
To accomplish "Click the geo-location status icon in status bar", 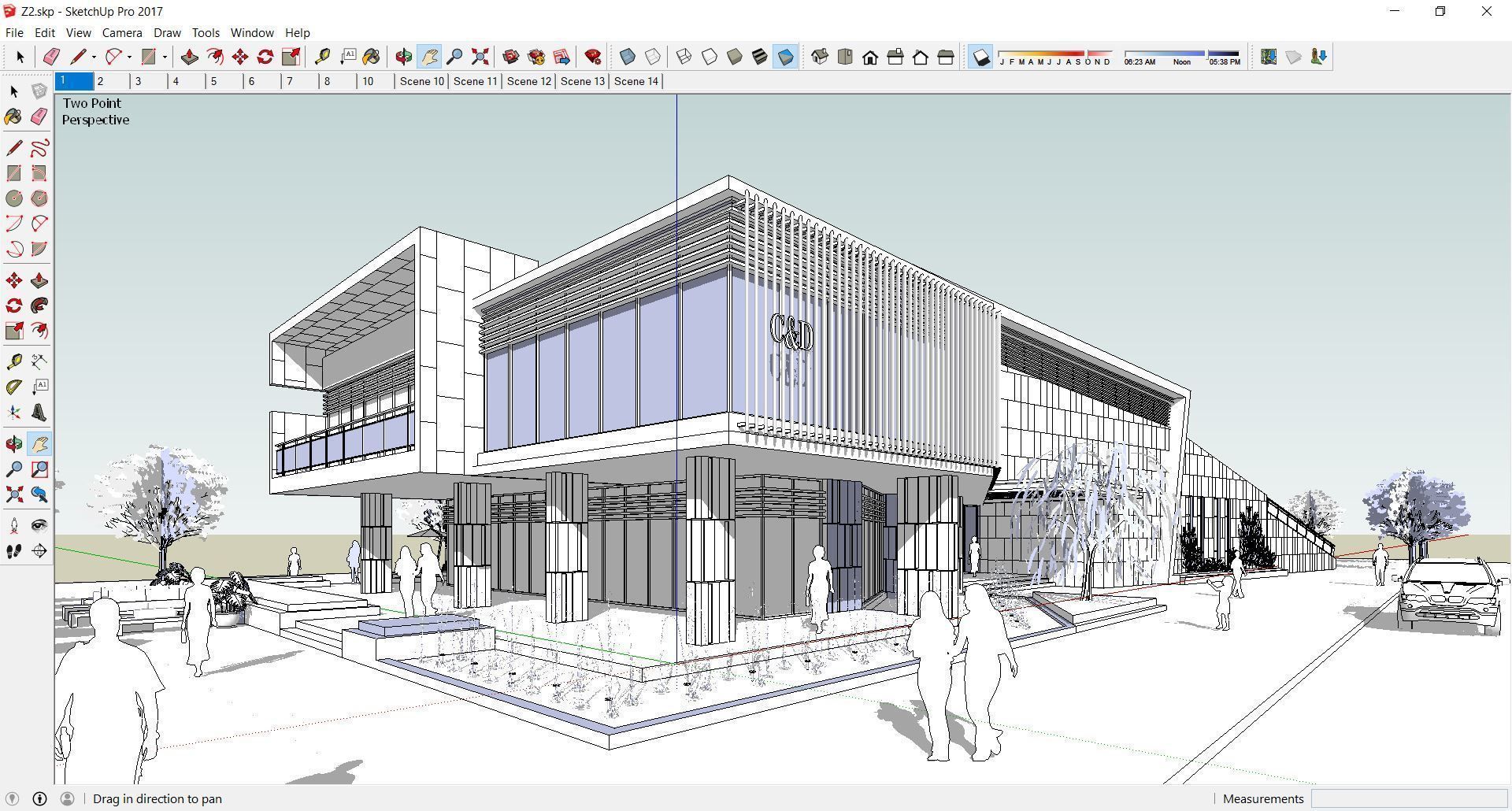I will tap(12, 798).
